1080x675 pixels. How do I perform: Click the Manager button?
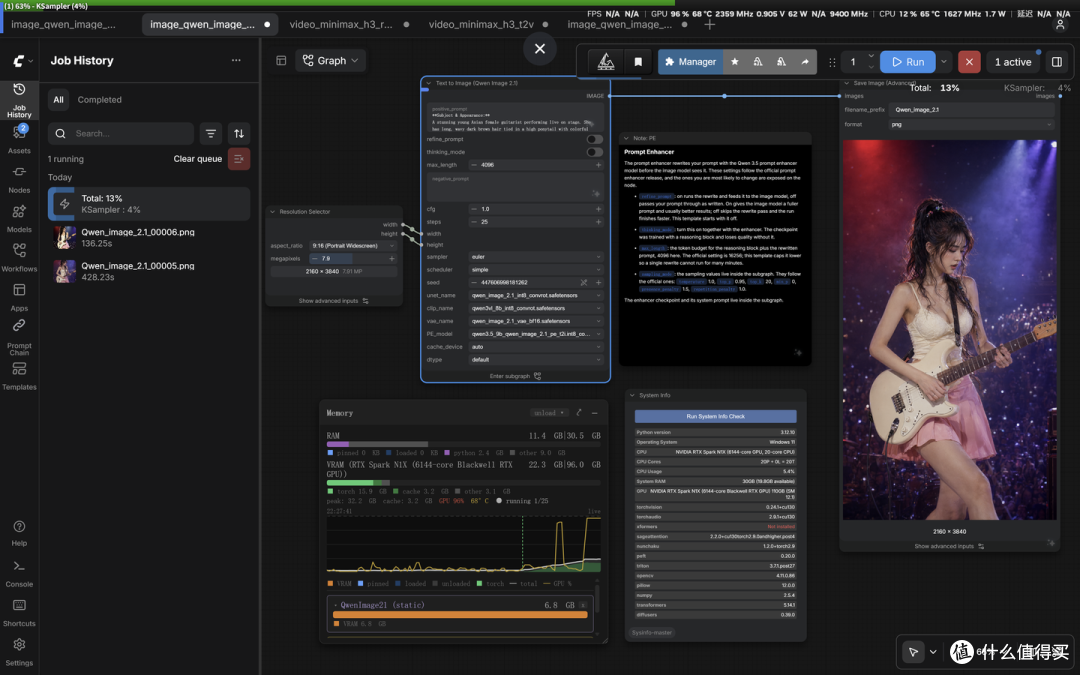(690, 62)
